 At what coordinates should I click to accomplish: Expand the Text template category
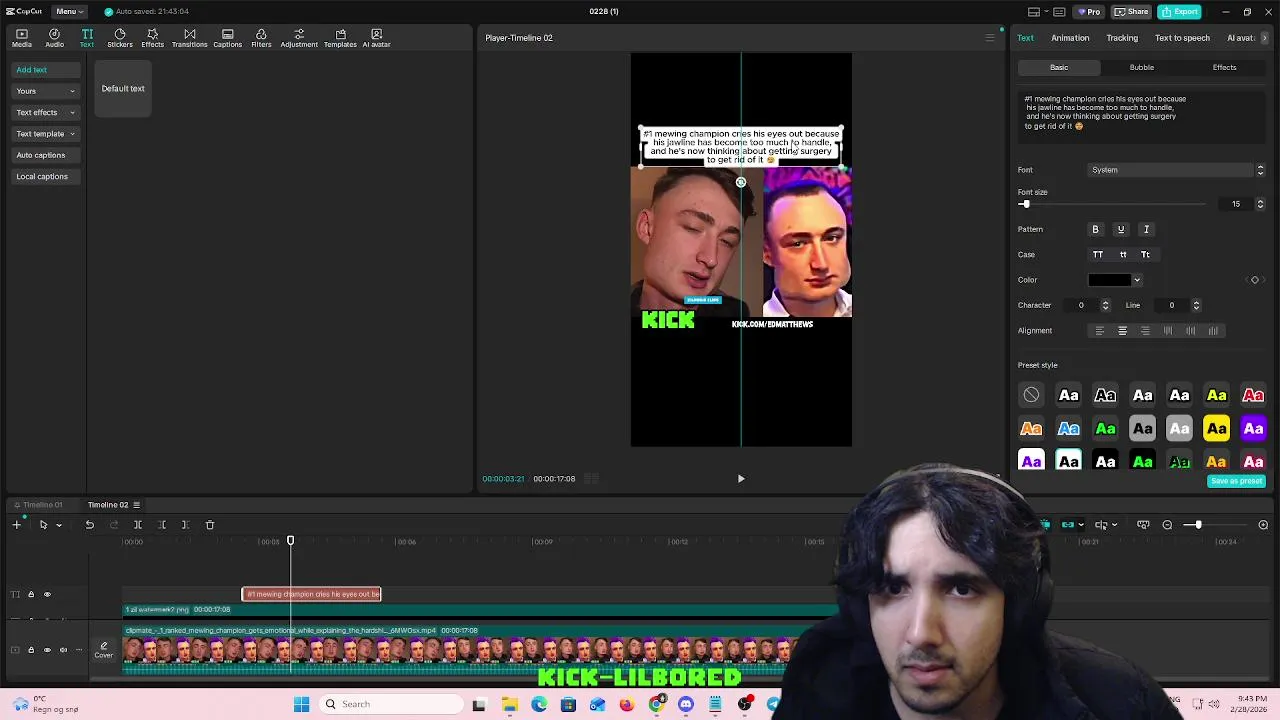[x=45, y=134]
